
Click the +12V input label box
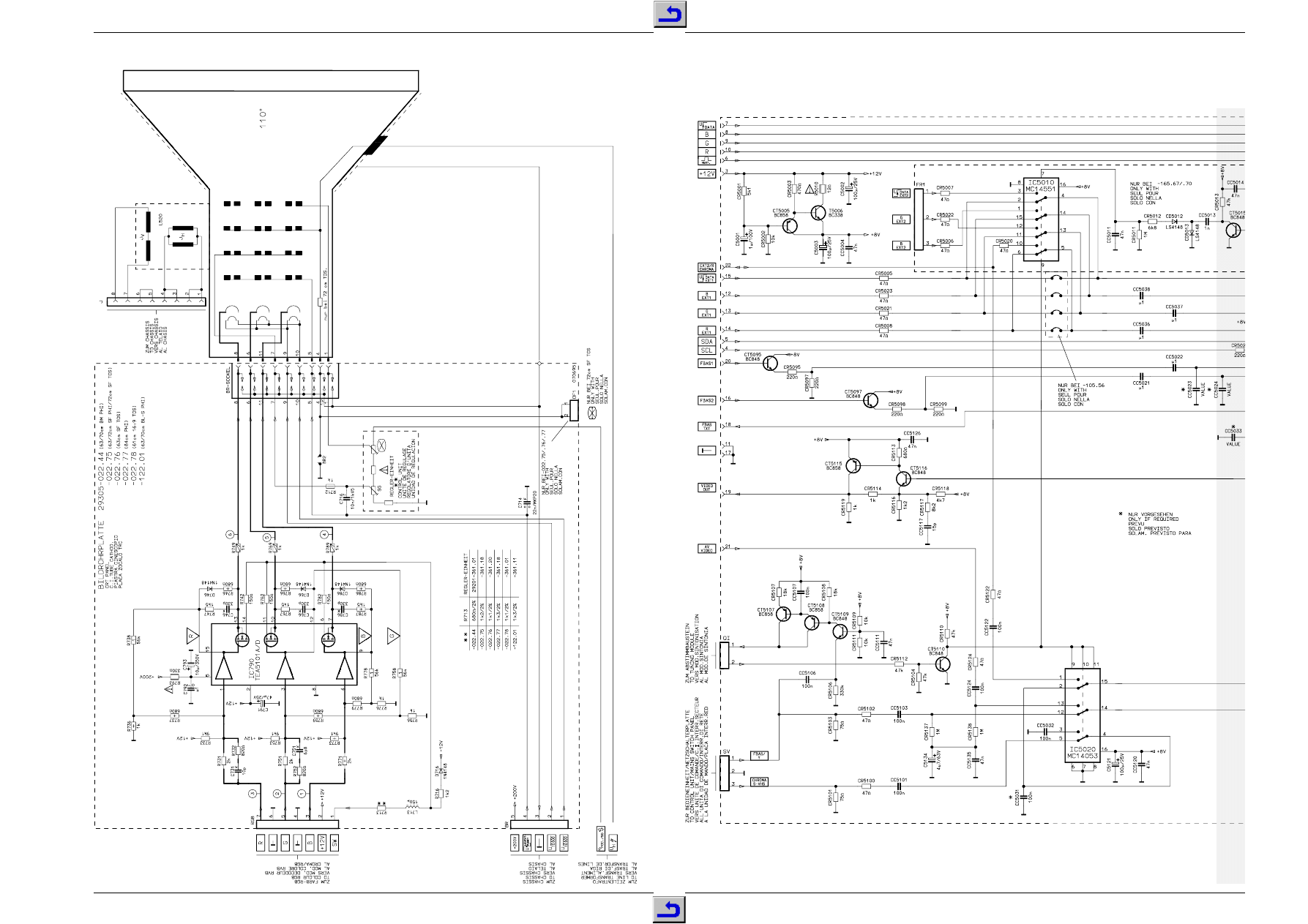tap(706, 174)
